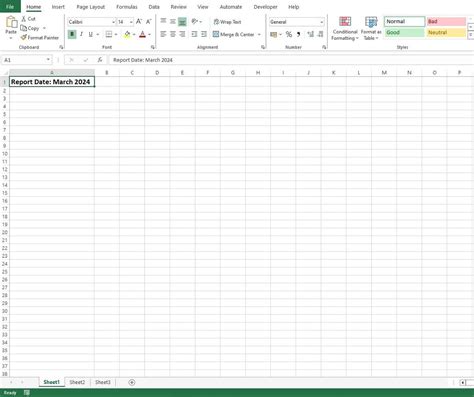
Task: Apply the Normal cell style
Action: pos(405,21)
